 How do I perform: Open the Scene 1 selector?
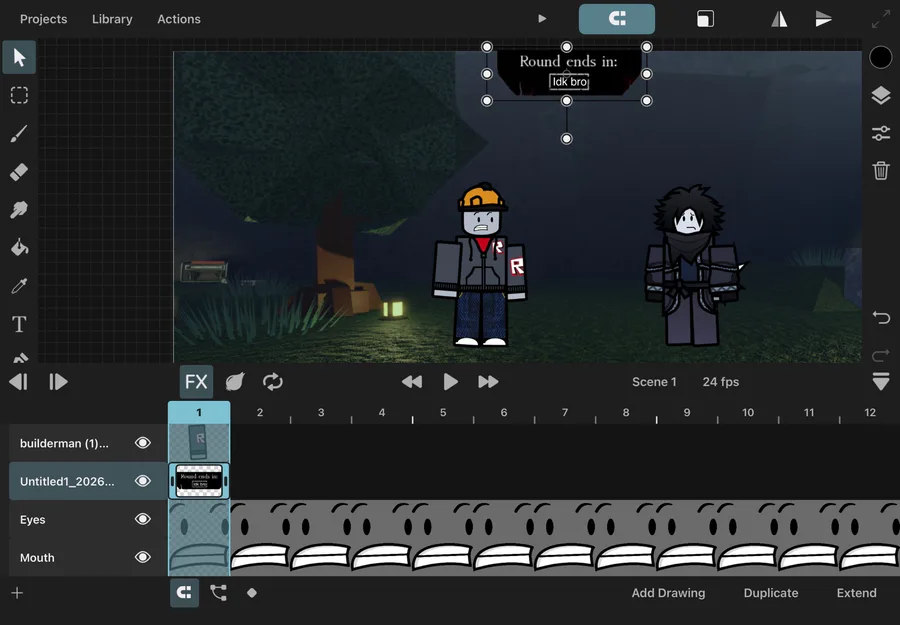click(654, 382)
